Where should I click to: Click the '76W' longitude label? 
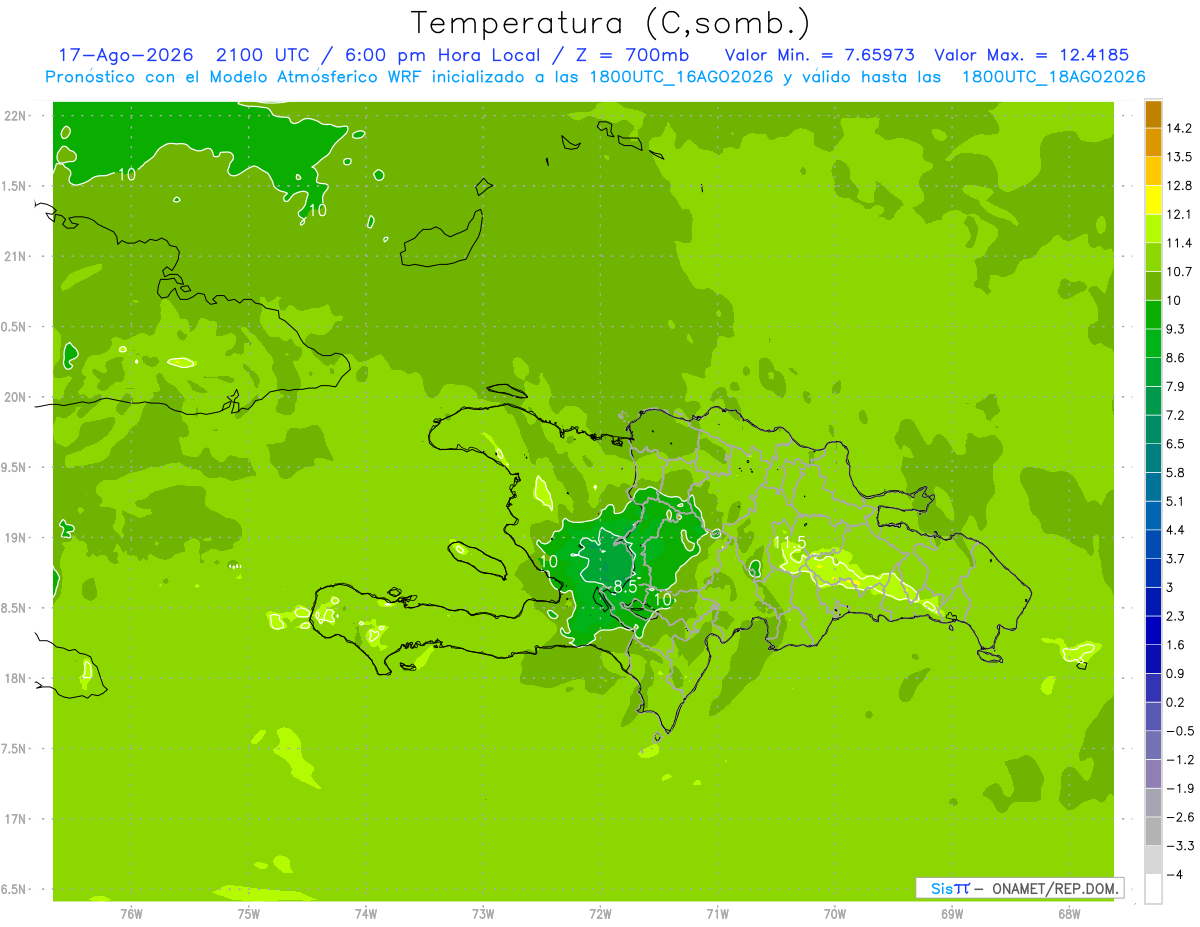(x=131, y=914)
